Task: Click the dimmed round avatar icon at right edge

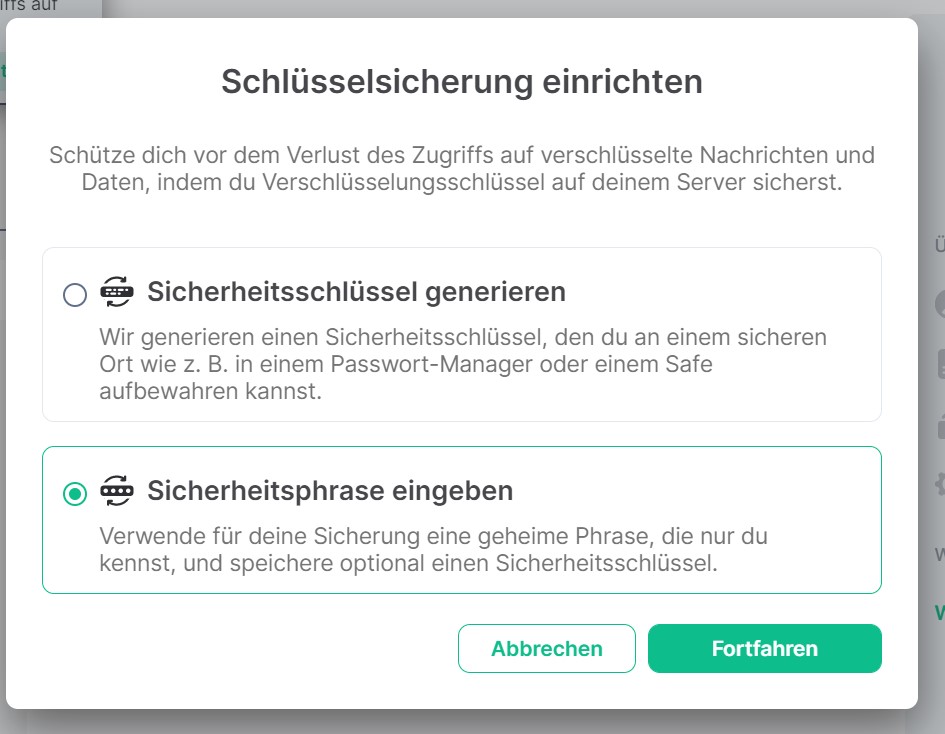Action: (940, 302)
